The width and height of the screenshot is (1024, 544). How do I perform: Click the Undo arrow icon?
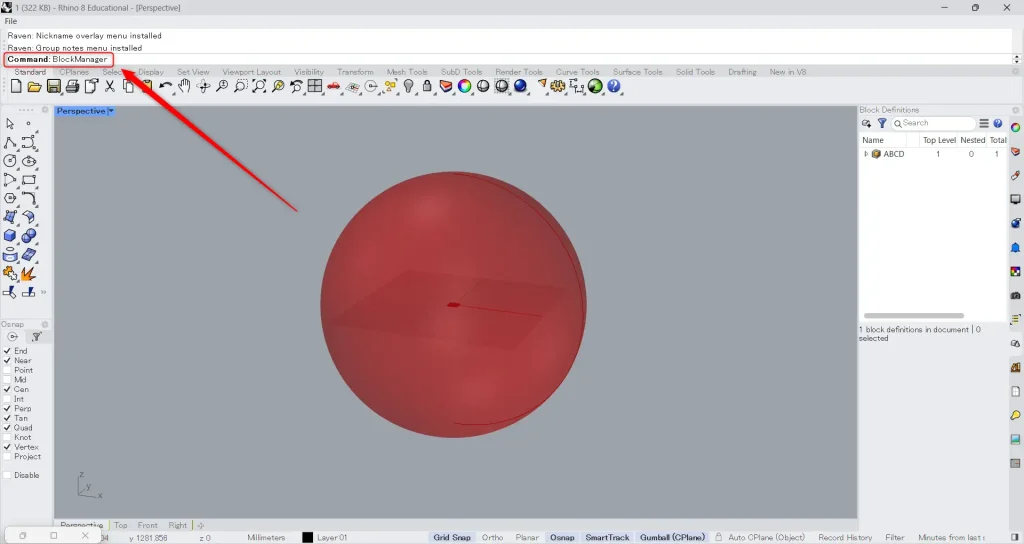tap(165, 87)
